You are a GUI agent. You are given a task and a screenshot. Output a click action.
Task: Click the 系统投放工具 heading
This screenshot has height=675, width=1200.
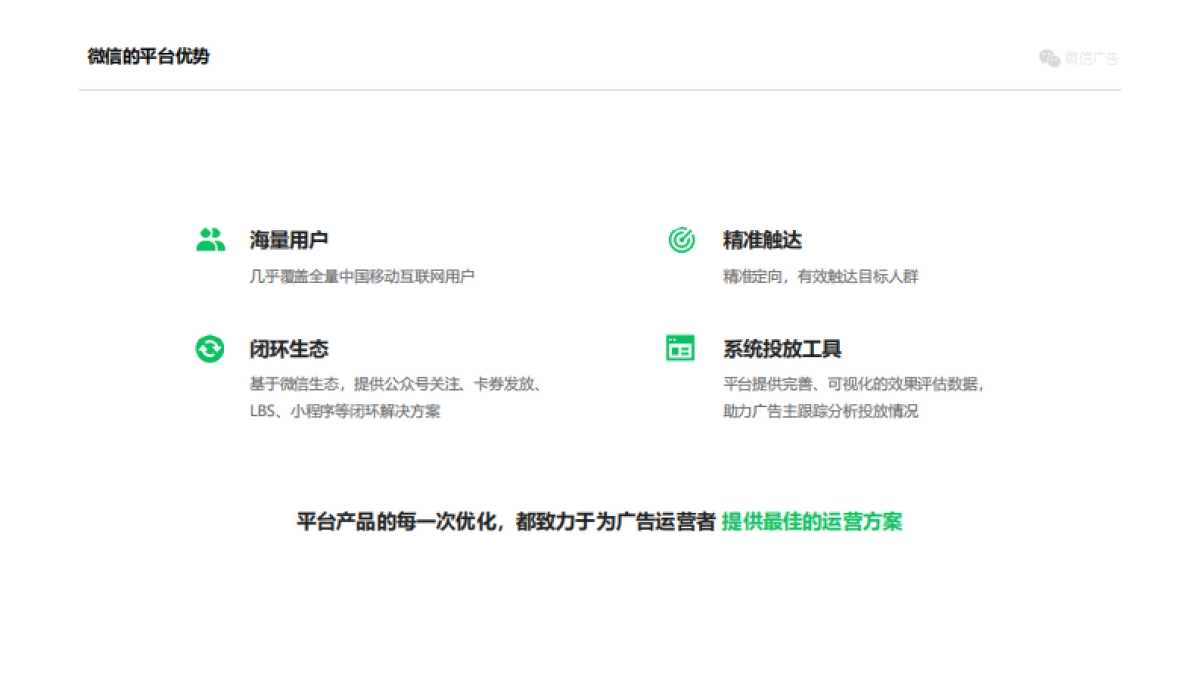(779, 348)
